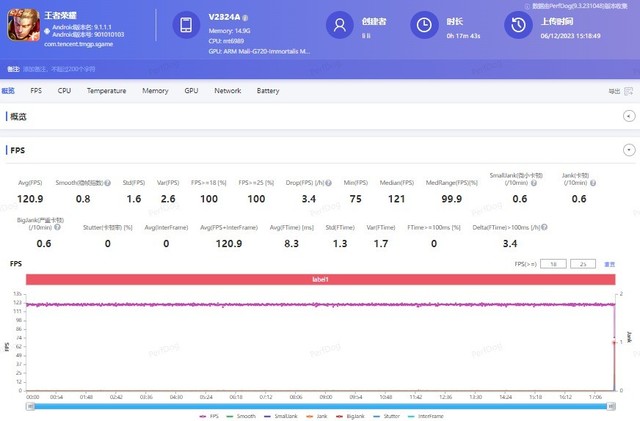The width and height of the screenshot is (640, 421).
Task: Toggle the FPS series in chart legend
Action: coord(212,415)
